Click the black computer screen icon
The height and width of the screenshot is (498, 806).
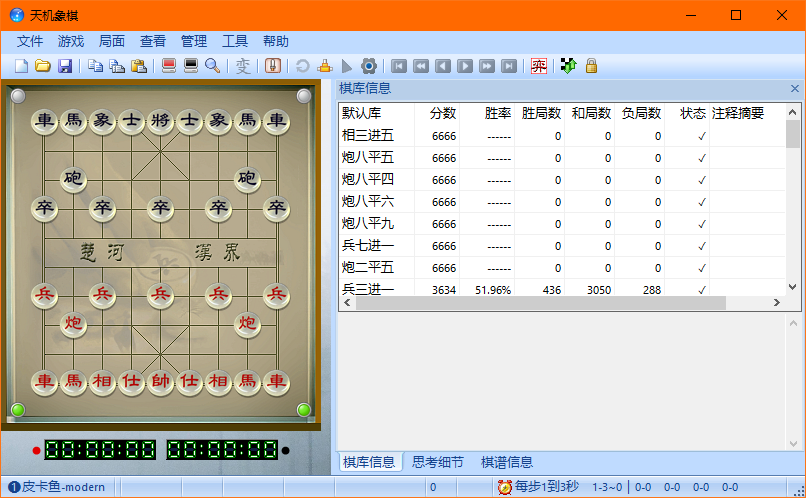click(191, 66)
